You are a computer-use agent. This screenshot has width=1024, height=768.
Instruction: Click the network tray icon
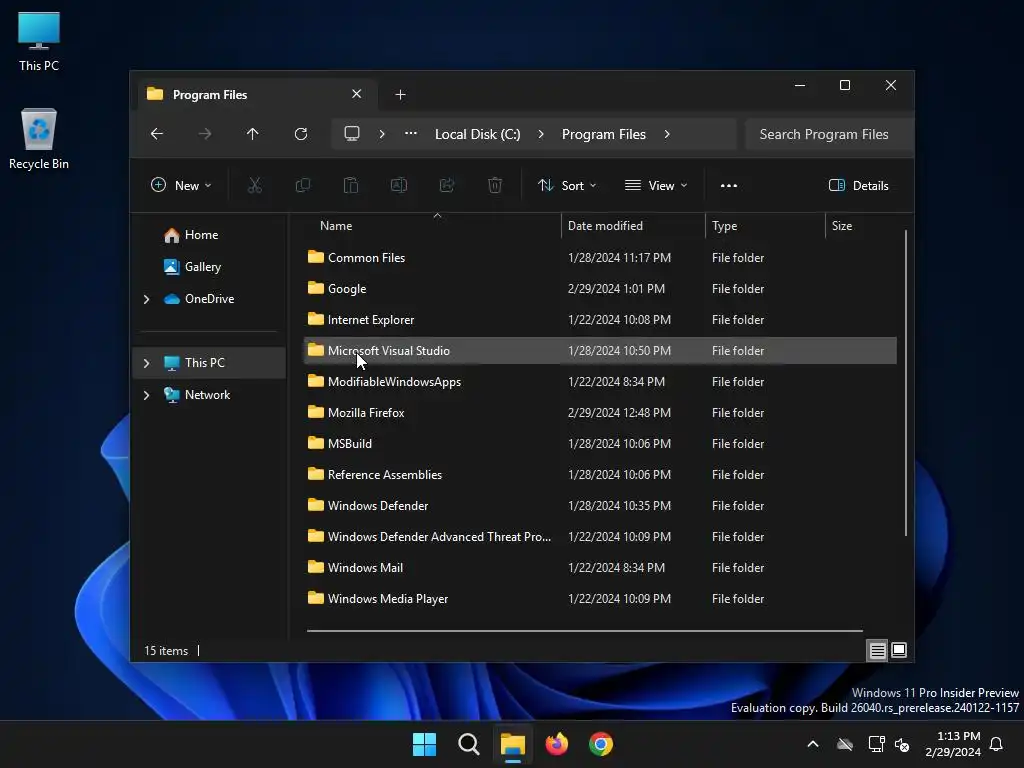[876, 744]
